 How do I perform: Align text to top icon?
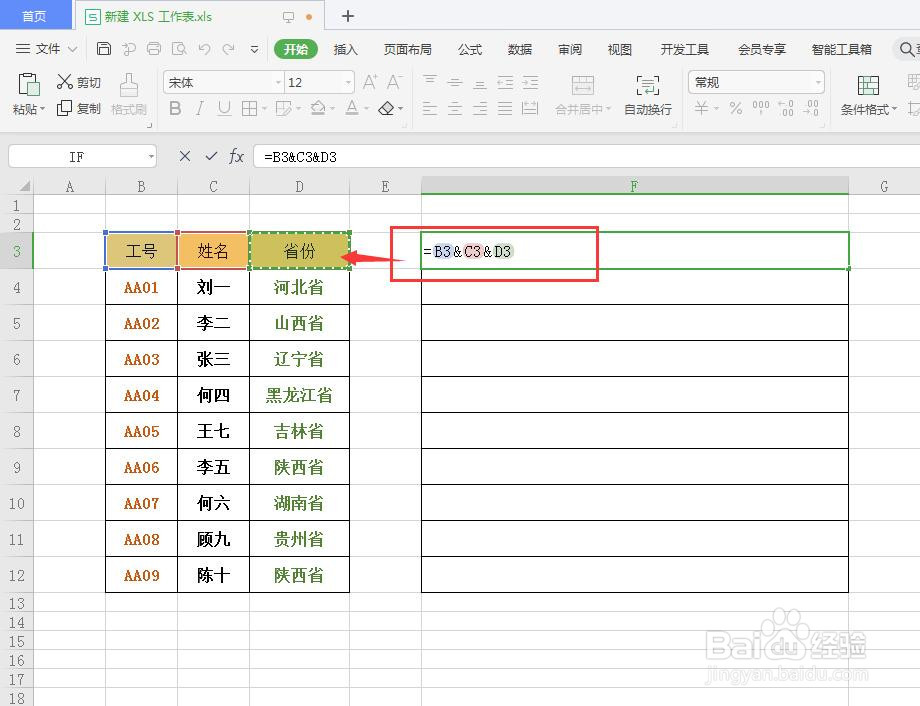430,82
